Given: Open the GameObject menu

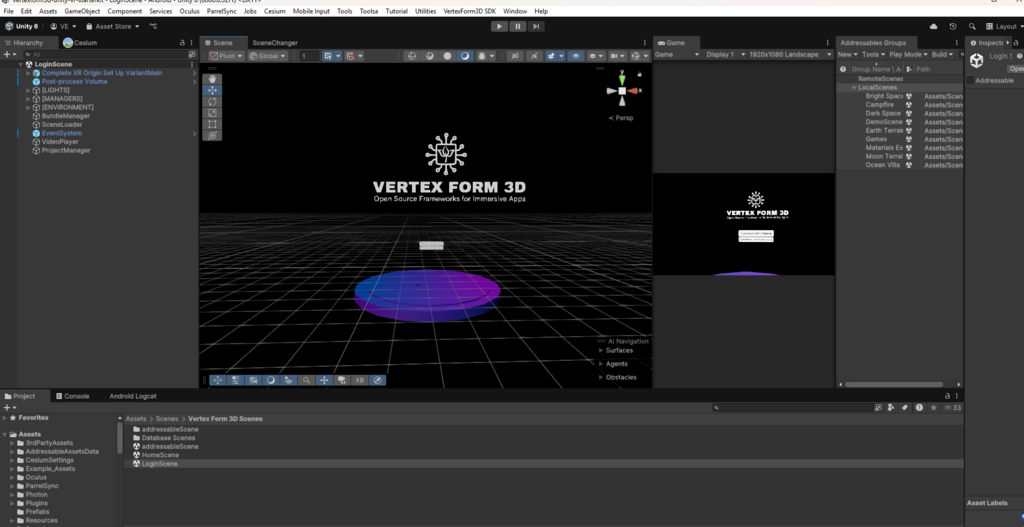Looking at the screenshot, I should click(82, 11).
